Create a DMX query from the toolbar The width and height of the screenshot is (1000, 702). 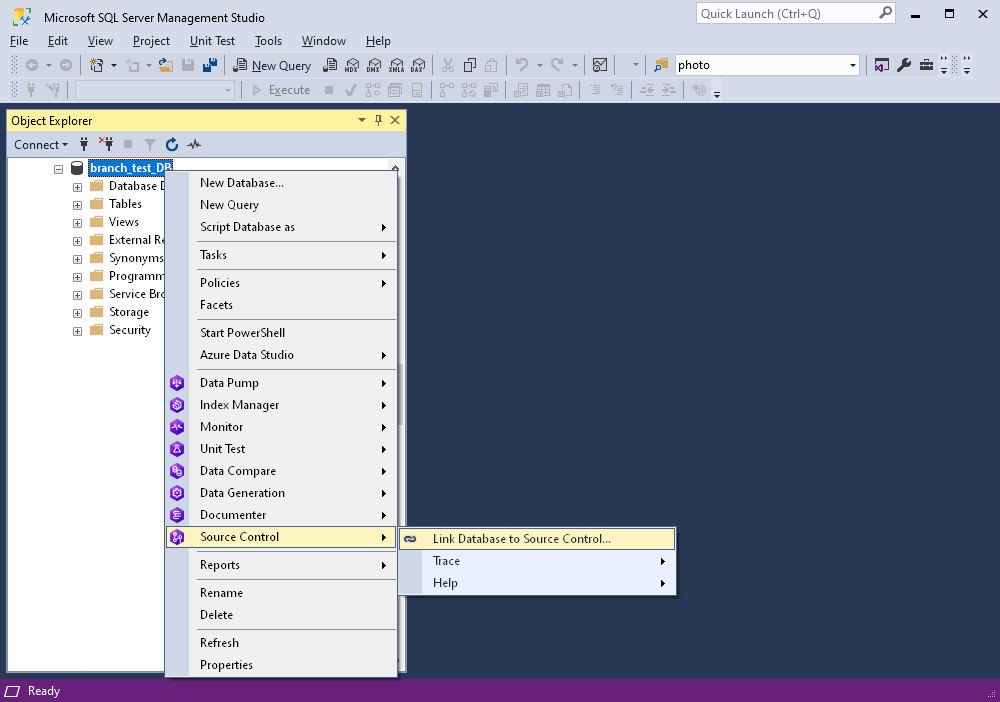pyautogui.click(x=374, y=65)
